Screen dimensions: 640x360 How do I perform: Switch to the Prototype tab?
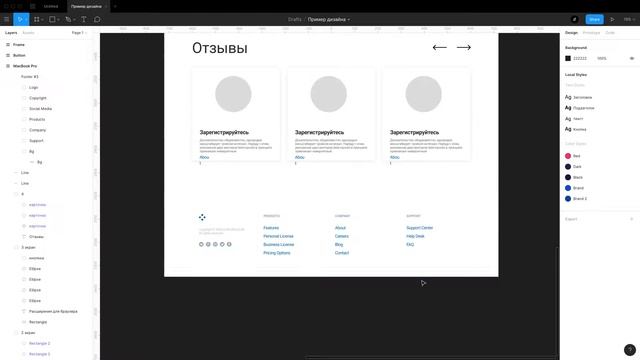[x=591, y=33]
